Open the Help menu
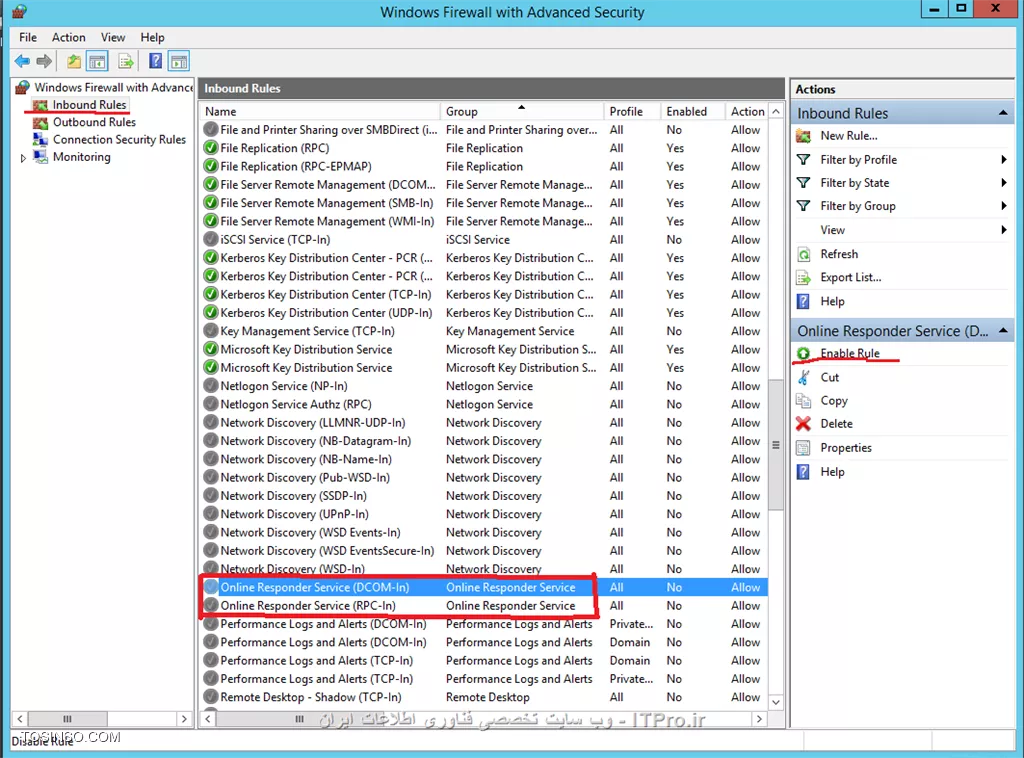The image size is (1024, 758). pyautogui.click(x=152, y=37)
